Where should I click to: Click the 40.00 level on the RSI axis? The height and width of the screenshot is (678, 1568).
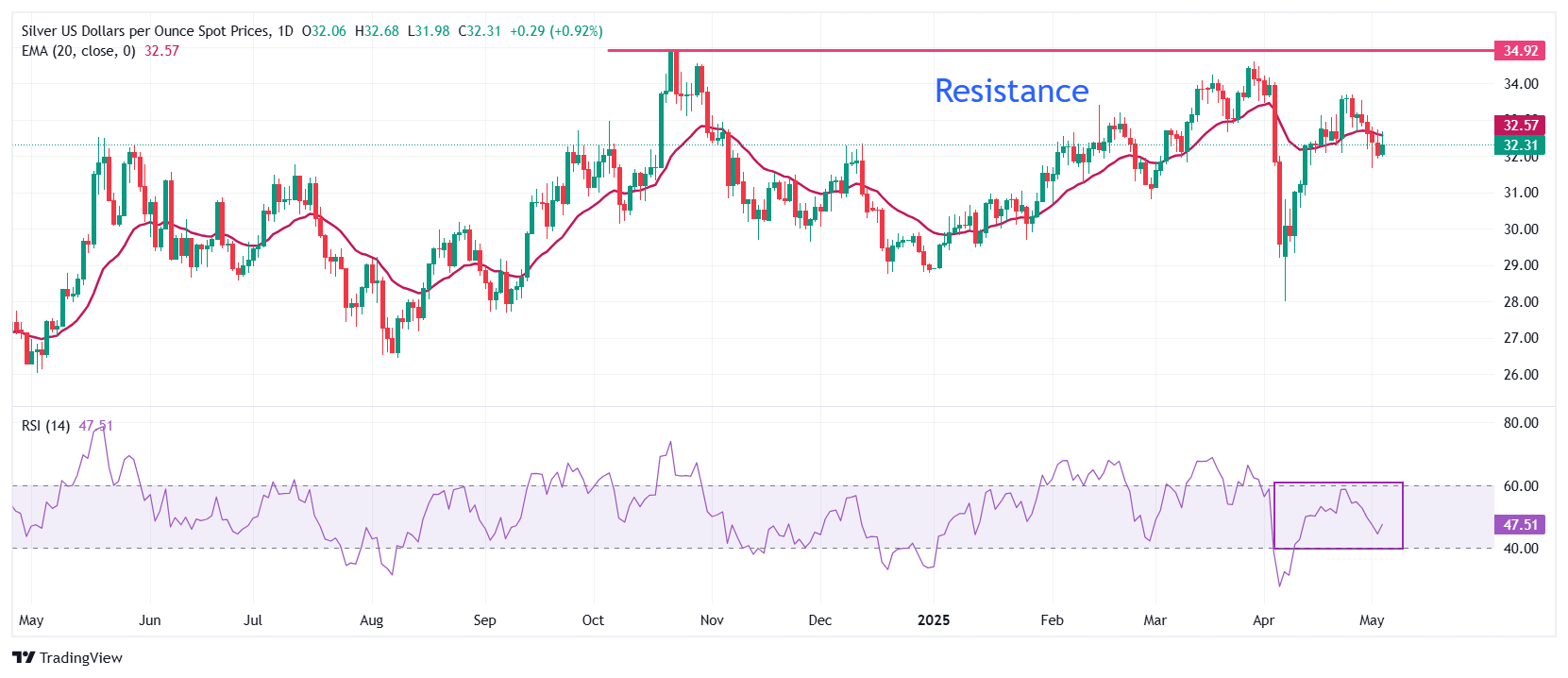coord(1521,549)
